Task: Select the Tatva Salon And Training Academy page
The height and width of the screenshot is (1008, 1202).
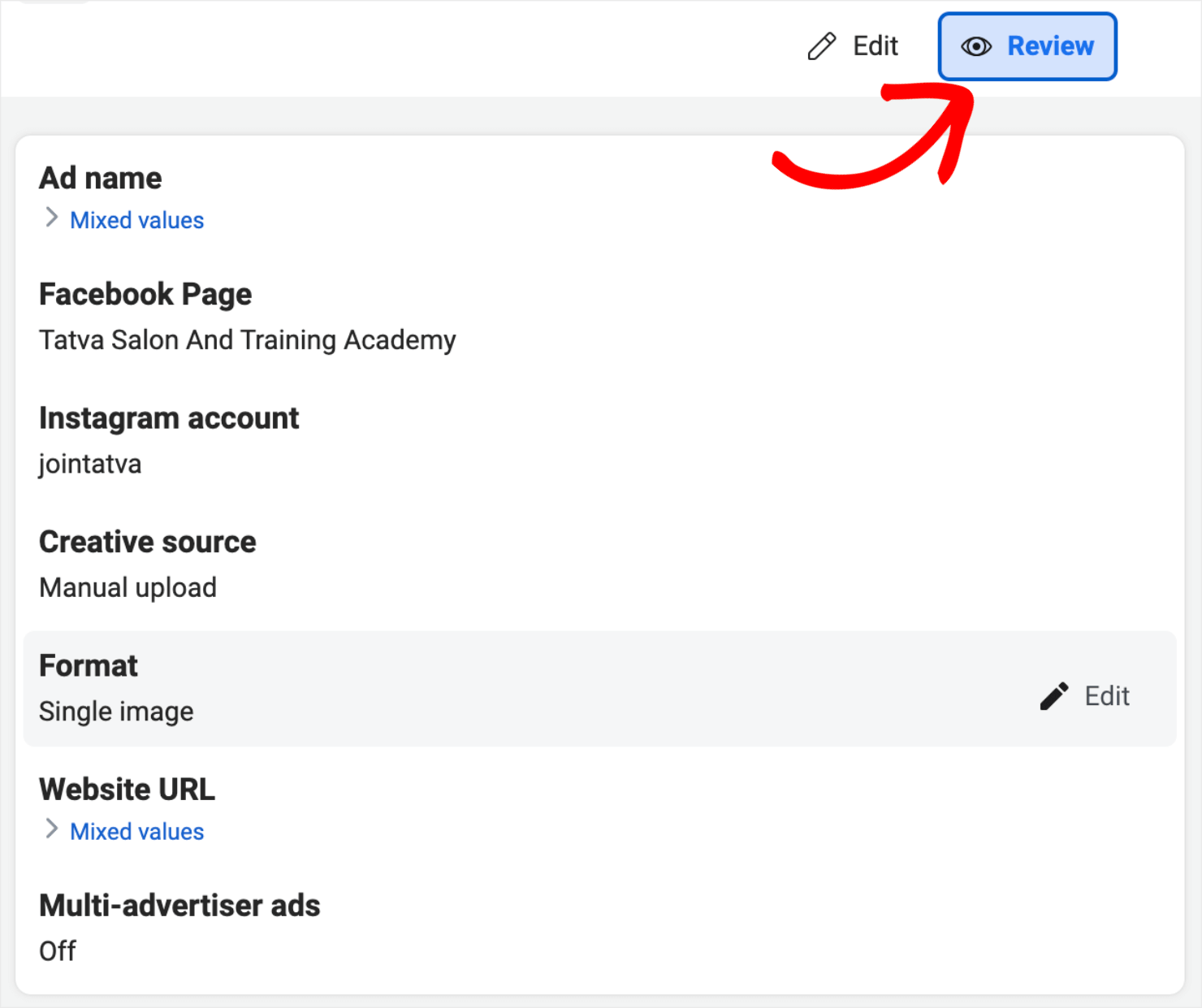Action: [247, 340]
